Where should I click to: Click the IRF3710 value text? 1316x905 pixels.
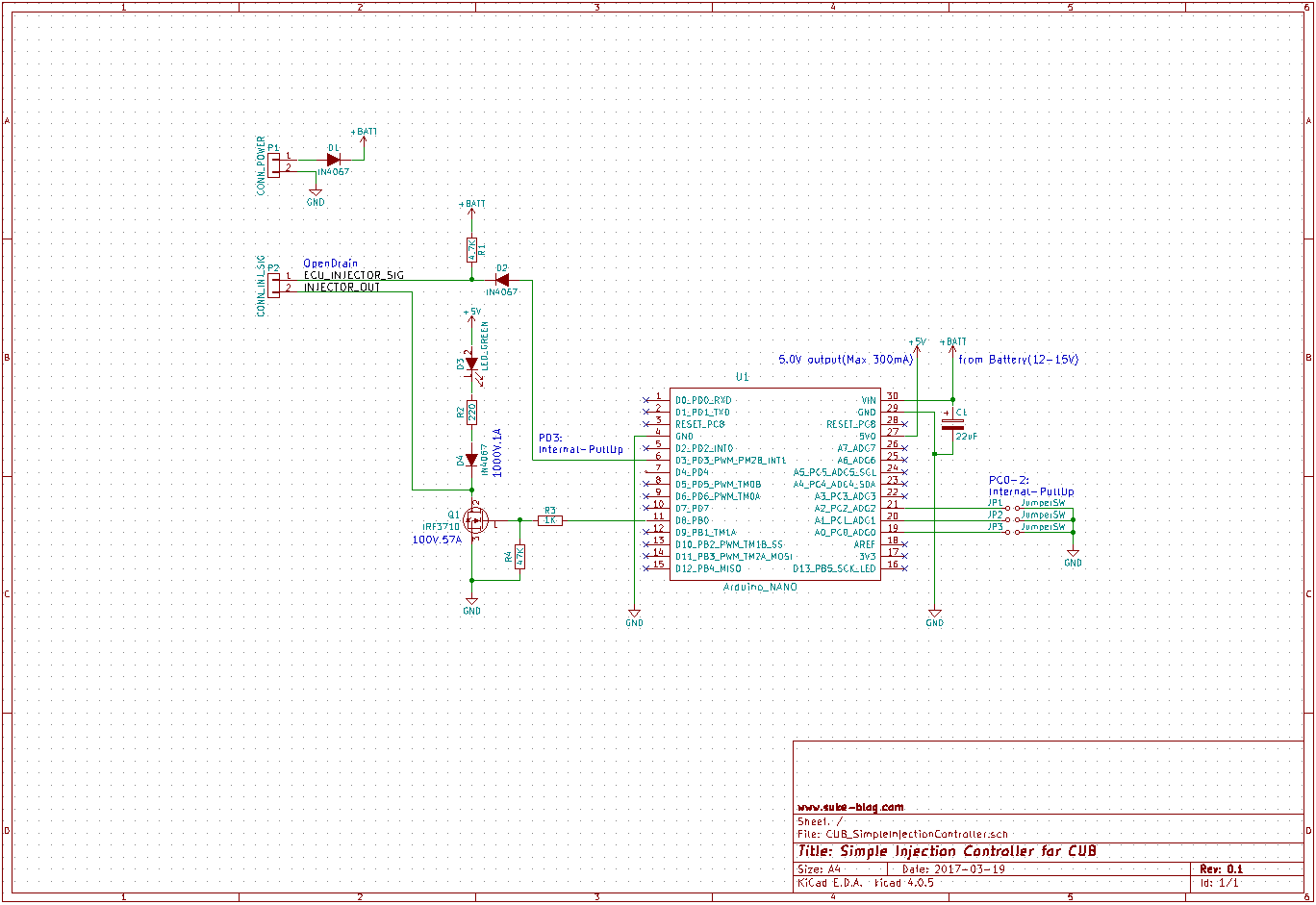click(442, 527)
